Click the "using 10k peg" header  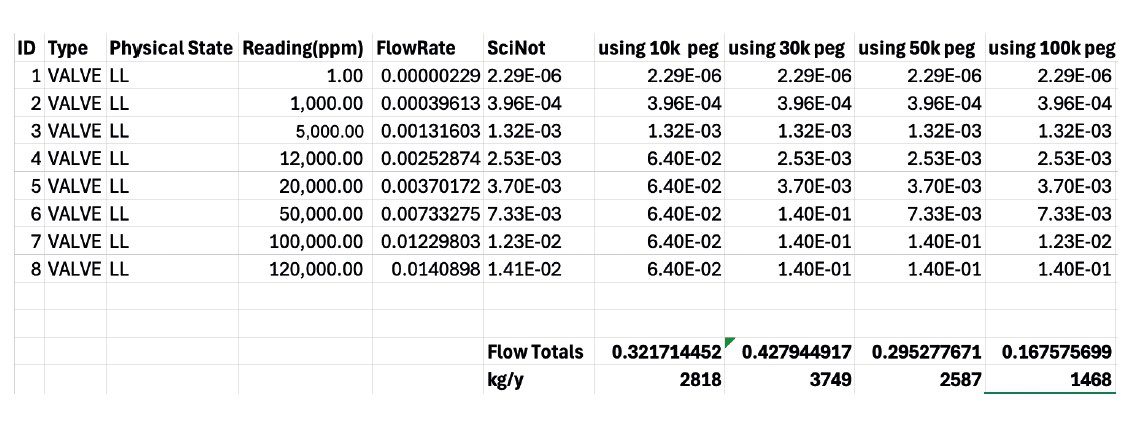click(657, 48)
